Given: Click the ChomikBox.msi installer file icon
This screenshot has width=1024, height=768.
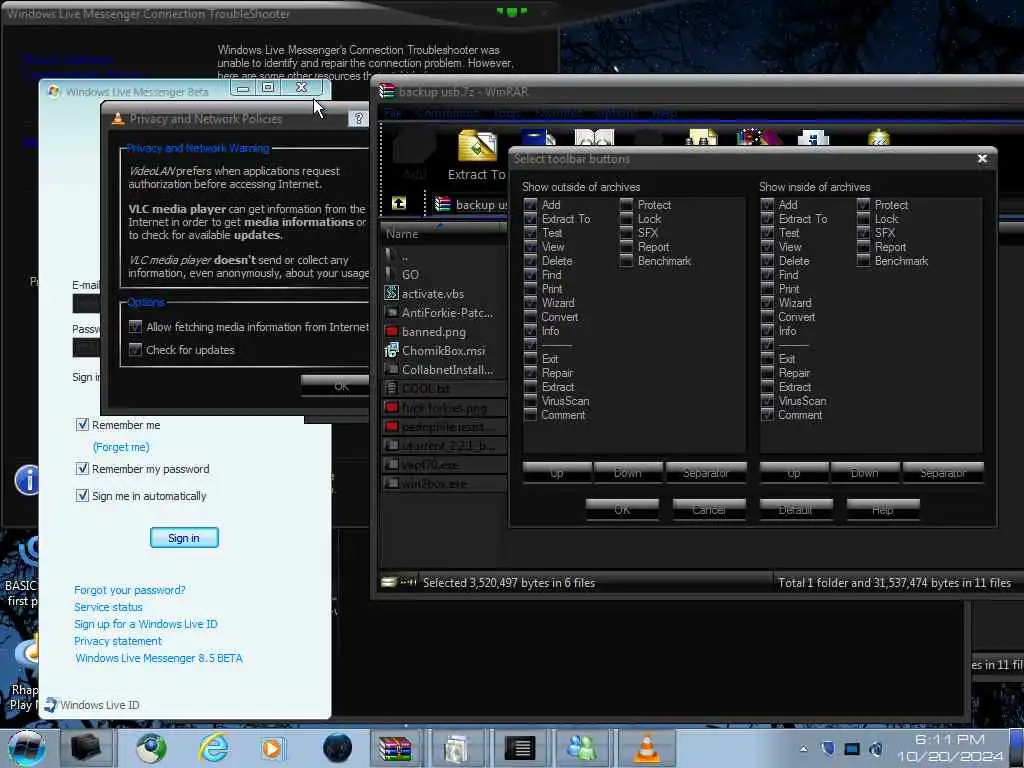Looking at the screenshot, I should tap(391, 350).
